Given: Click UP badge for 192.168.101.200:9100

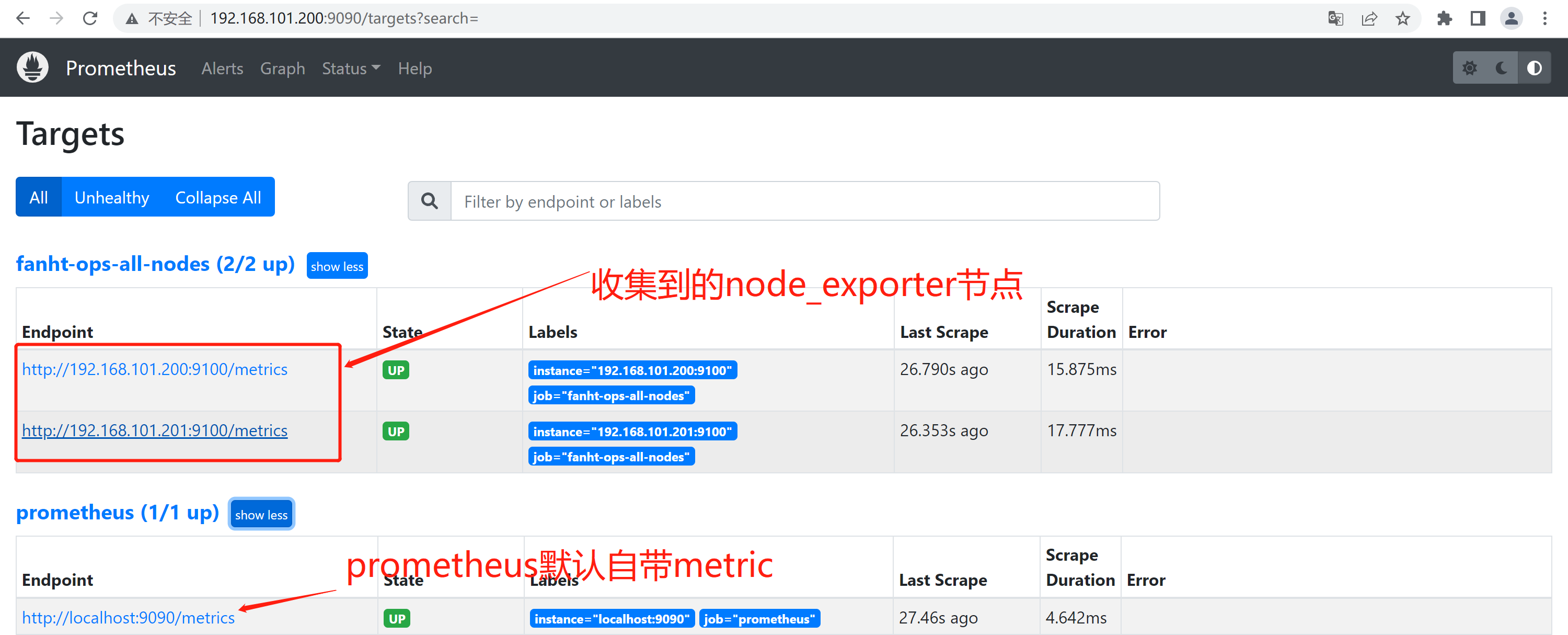Looking at the screenshot, I should click(x=396, y=369).
